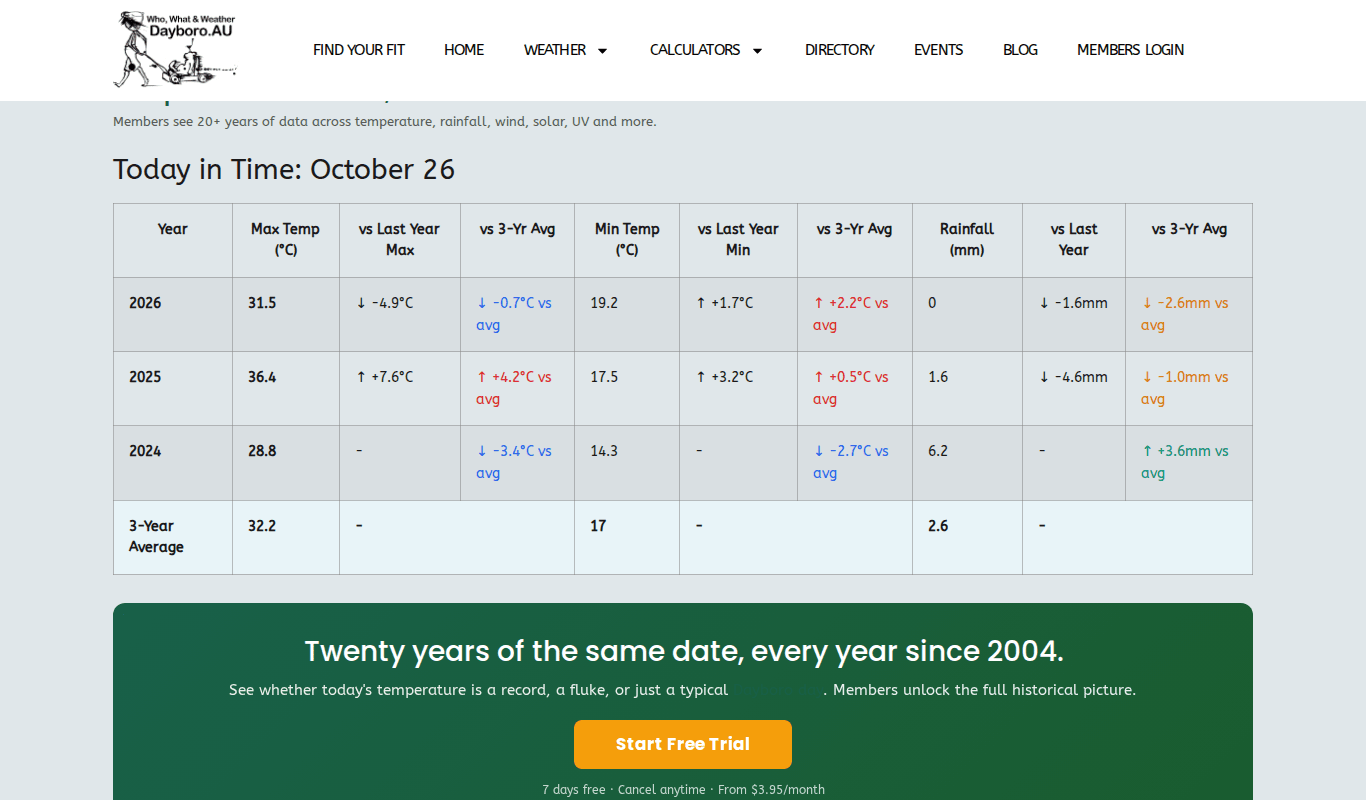Select the 'Today in Time: October 26' heading

(x=284, y=169)
